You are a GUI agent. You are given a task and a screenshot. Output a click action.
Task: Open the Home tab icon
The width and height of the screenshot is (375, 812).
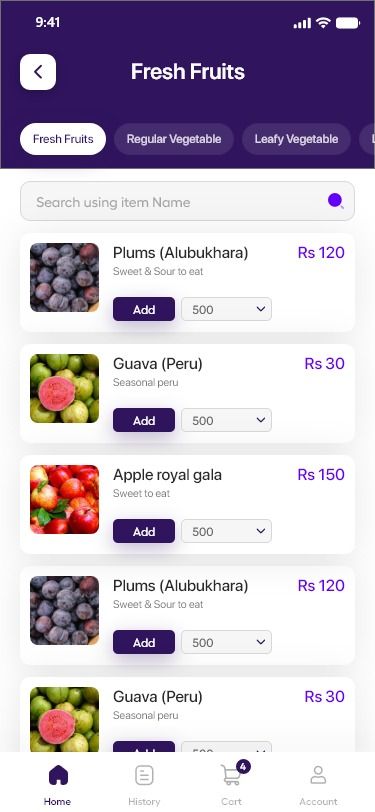[58, 775]
